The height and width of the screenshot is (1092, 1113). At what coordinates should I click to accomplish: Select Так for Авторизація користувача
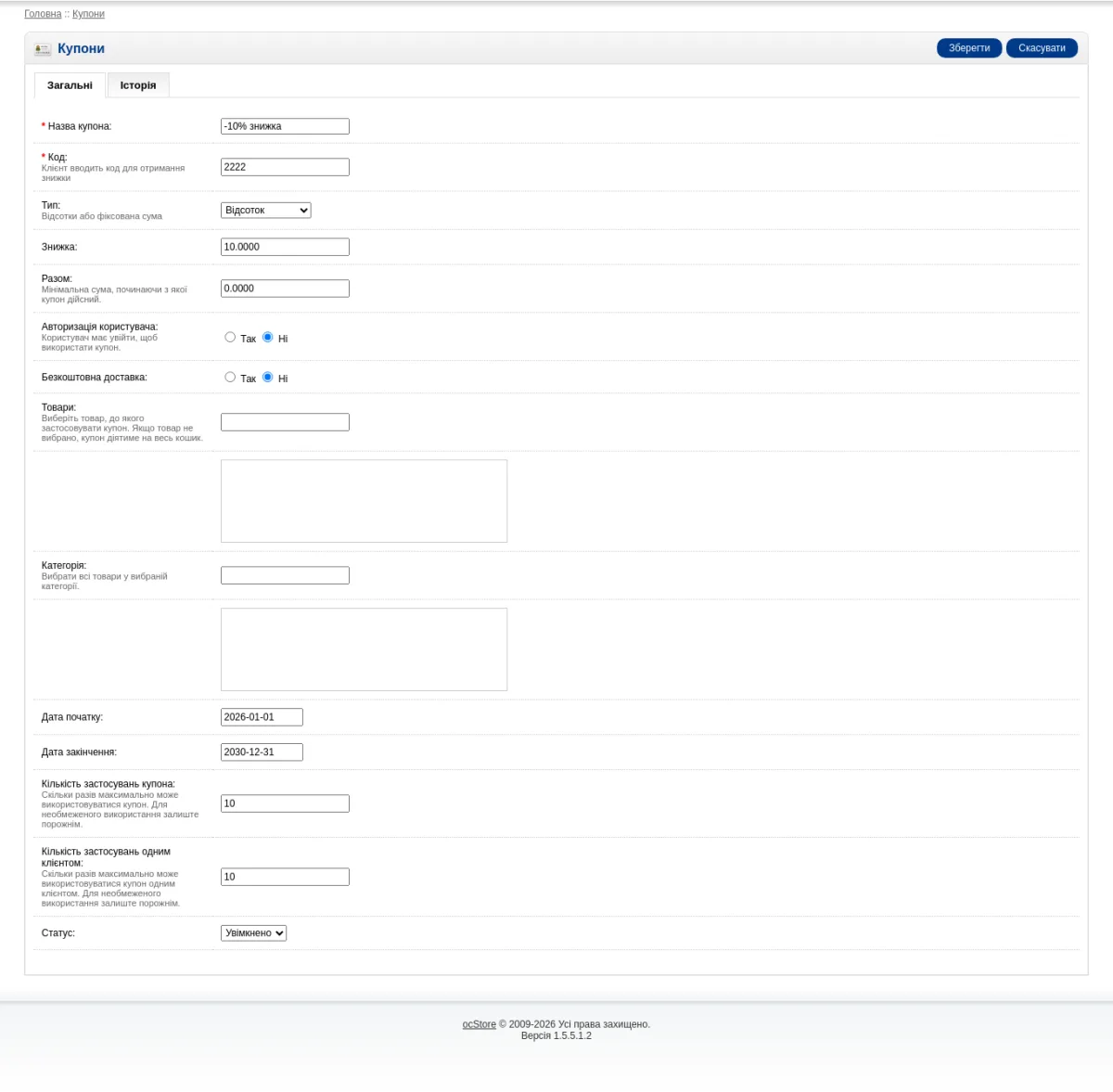pos(230,338)
